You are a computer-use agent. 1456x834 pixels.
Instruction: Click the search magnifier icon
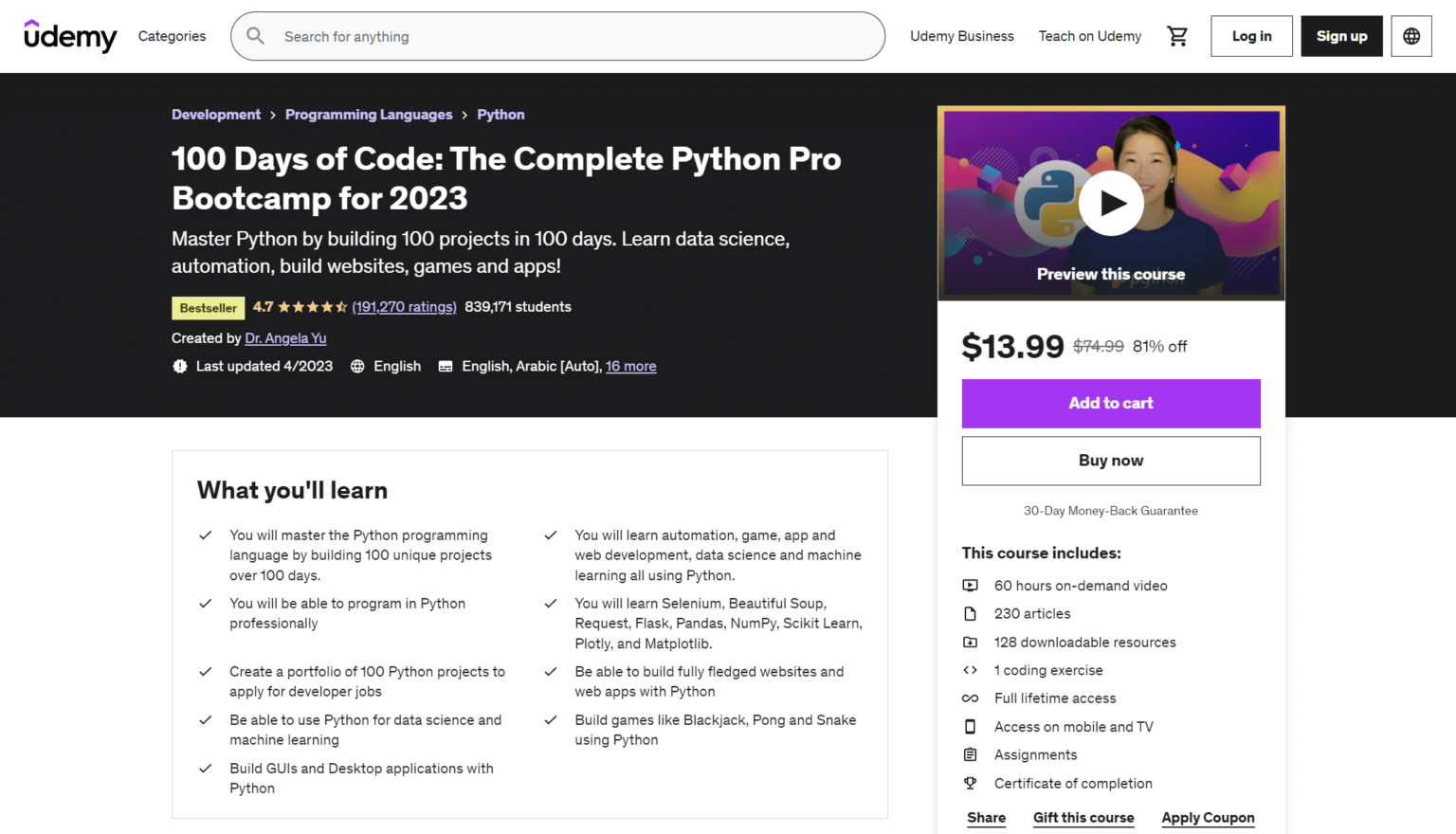coord(254,36)
